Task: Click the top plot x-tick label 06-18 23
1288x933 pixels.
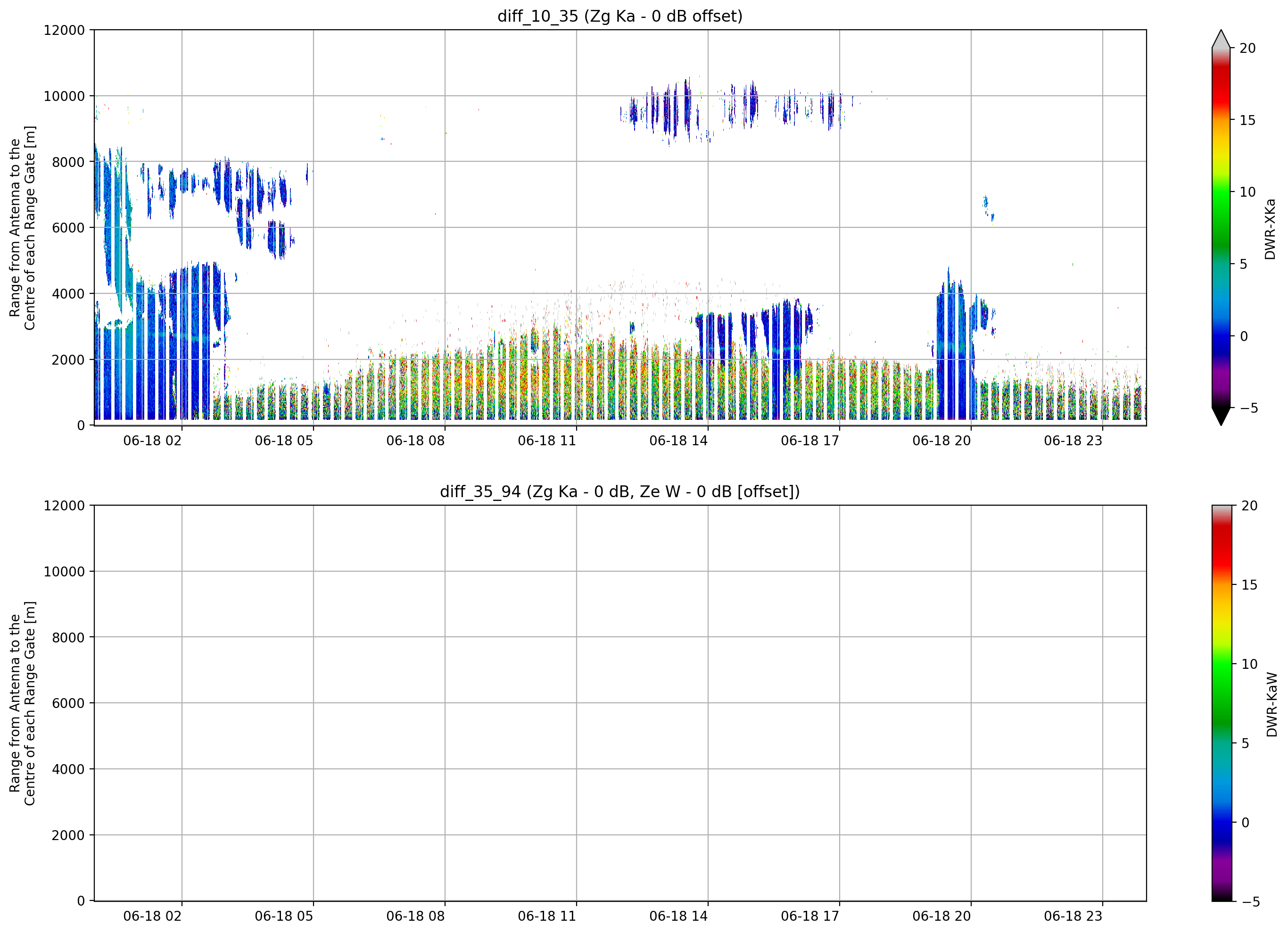Action: tap(1073, 441)
